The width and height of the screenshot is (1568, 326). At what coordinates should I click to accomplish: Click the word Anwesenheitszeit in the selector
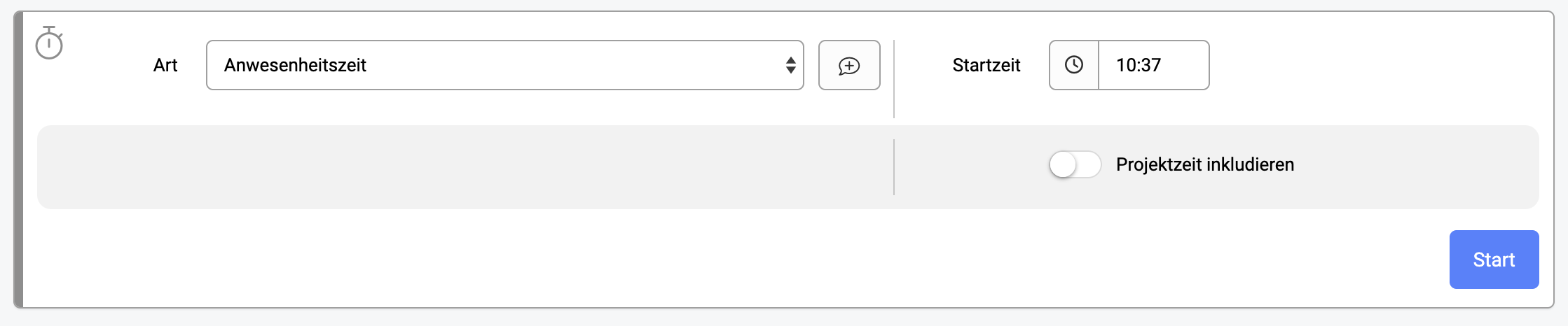pos(295,65)
